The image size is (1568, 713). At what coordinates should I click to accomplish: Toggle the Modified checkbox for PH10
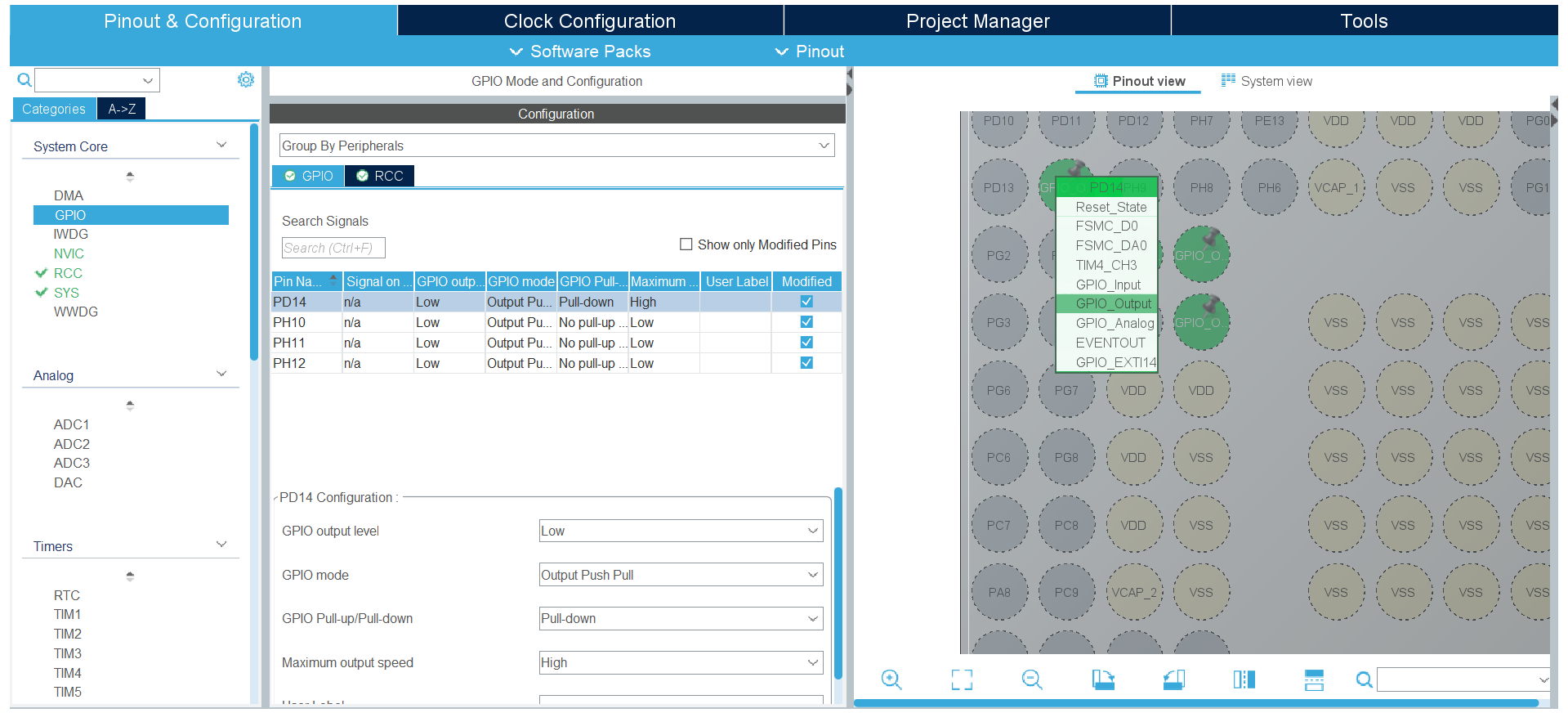coord(806,322)
